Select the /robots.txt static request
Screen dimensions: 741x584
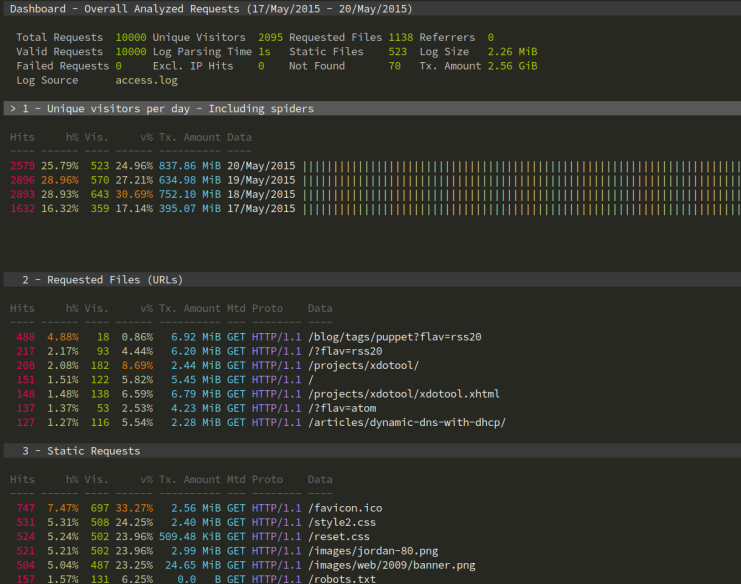[341, 578]
